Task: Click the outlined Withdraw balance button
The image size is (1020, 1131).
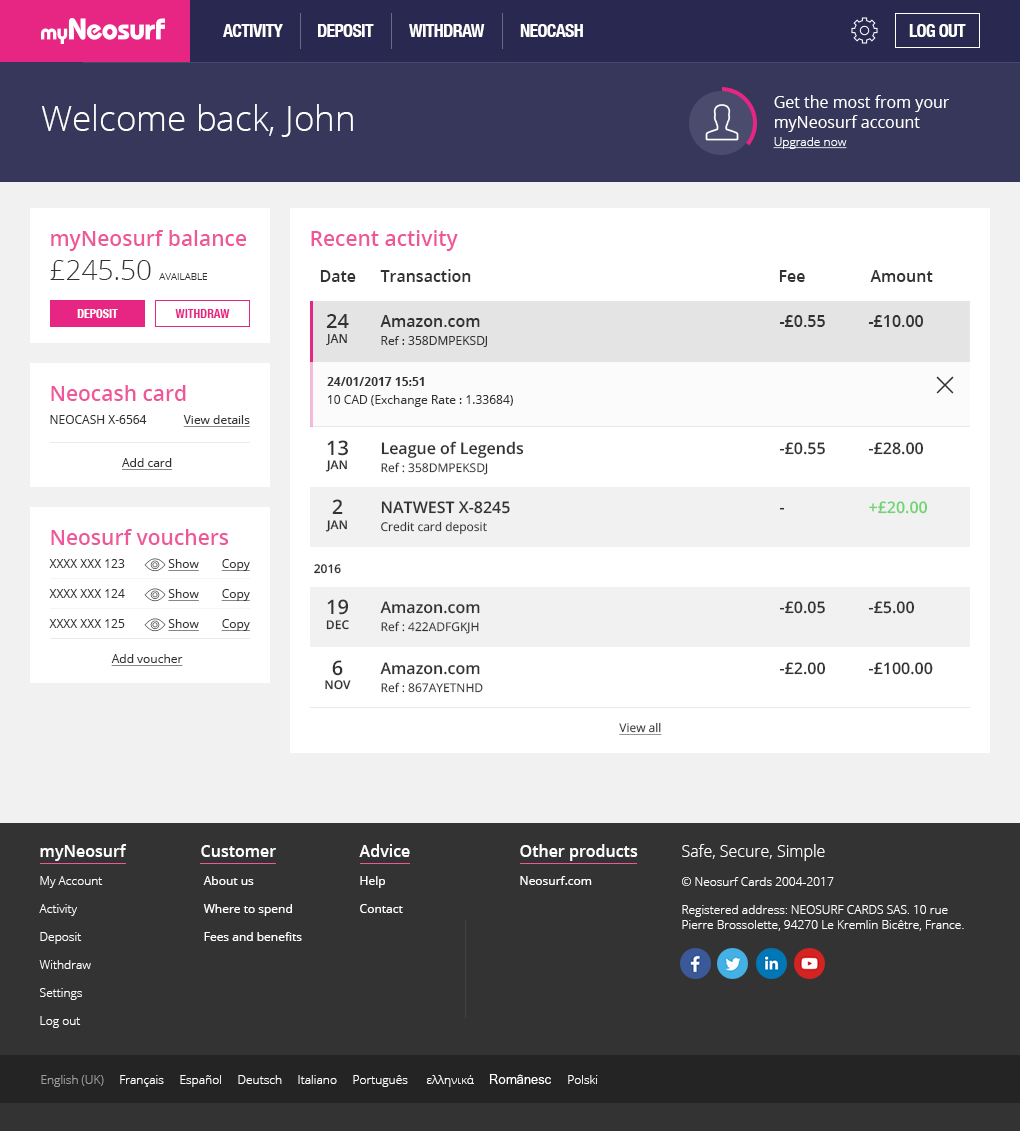Action: [x=202, y=314]
